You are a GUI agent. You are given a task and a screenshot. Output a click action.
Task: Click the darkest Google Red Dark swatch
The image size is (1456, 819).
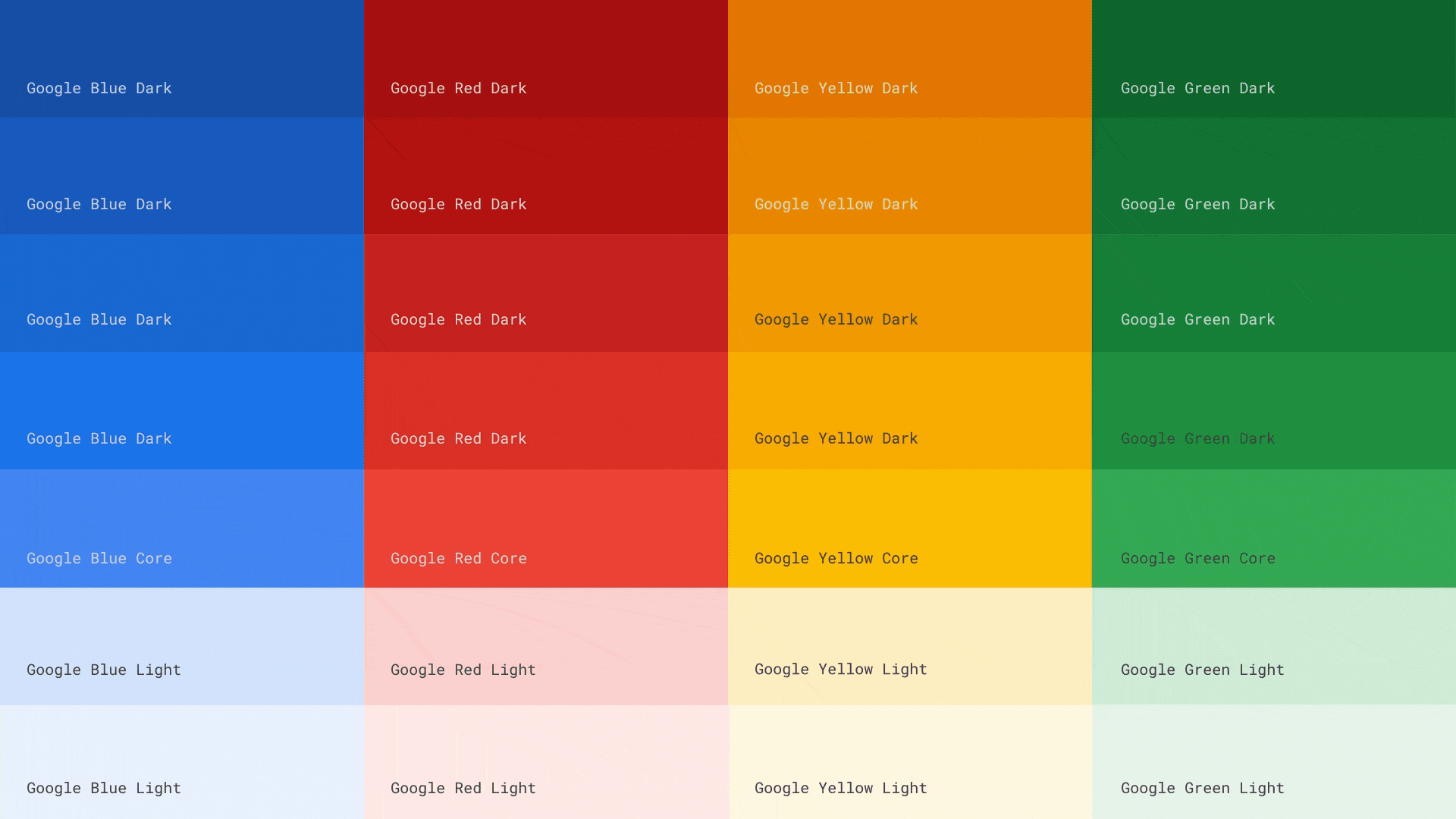pos(546,58)
